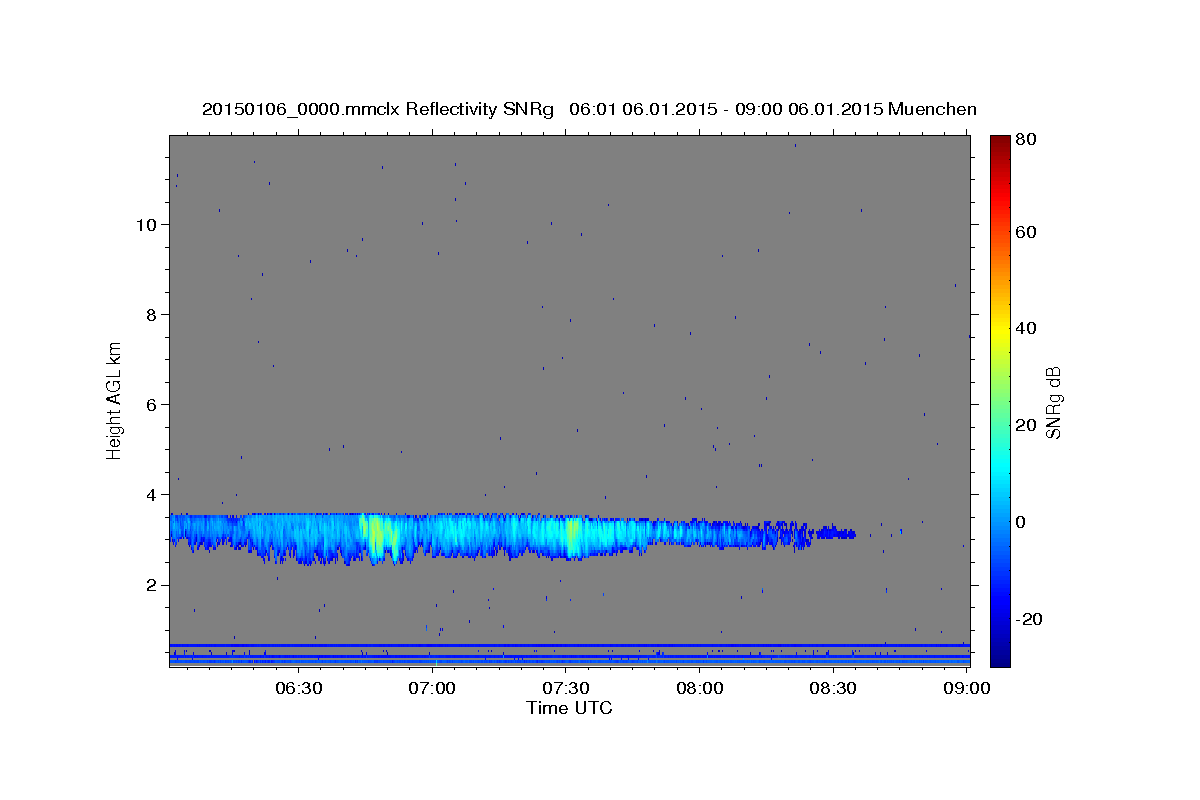Click the 'Time UTC' axis label
1200x800 pixels.
click(569, 708)
